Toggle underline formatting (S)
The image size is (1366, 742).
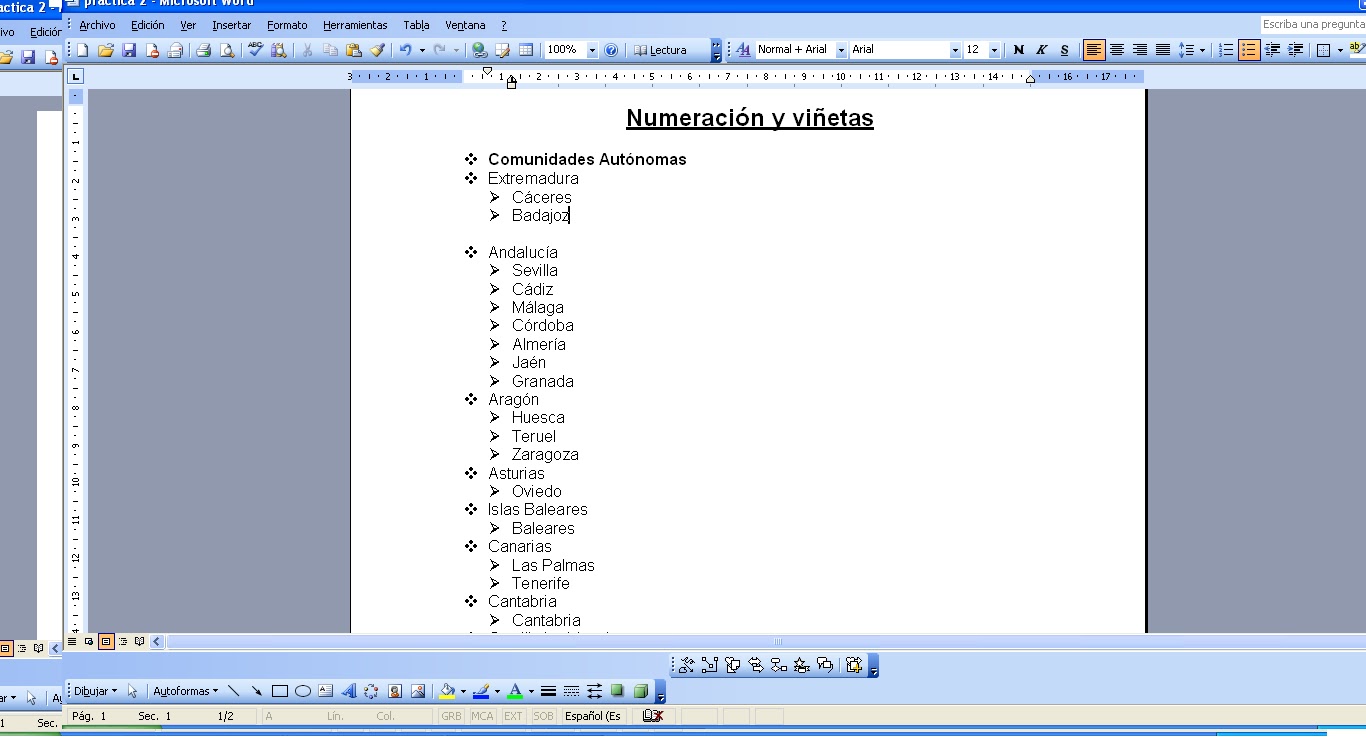click(x=1064, y=50)
